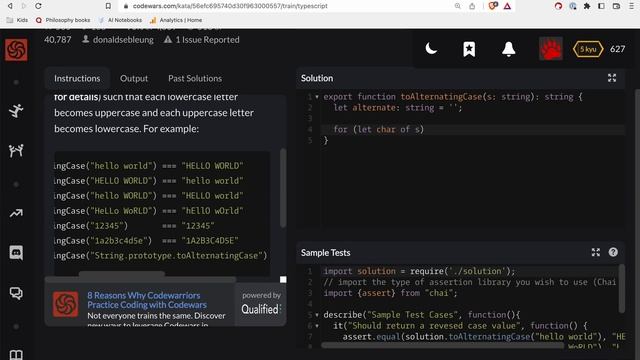The width and height of the screenshot is (640, 360).
Task: Click the share icon in address bar
Action: click(x=472, y=6)
